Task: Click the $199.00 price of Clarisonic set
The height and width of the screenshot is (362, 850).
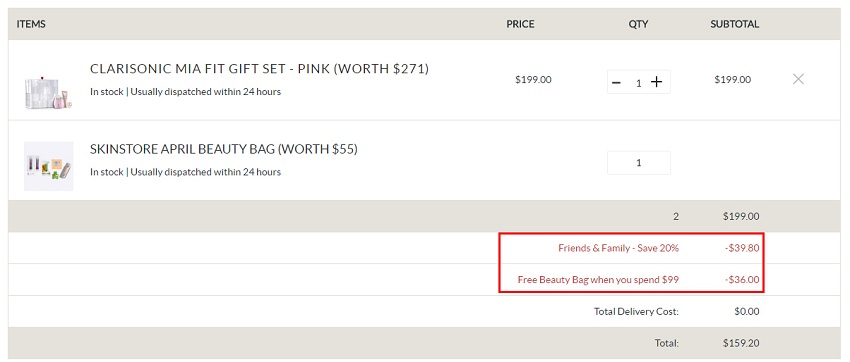Action: 533,80
